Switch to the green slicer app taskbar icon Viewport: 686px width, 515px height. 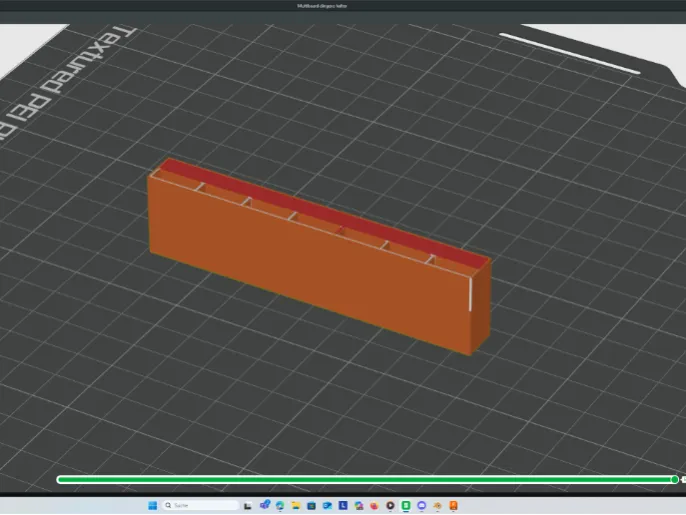(x=406, y=505)
